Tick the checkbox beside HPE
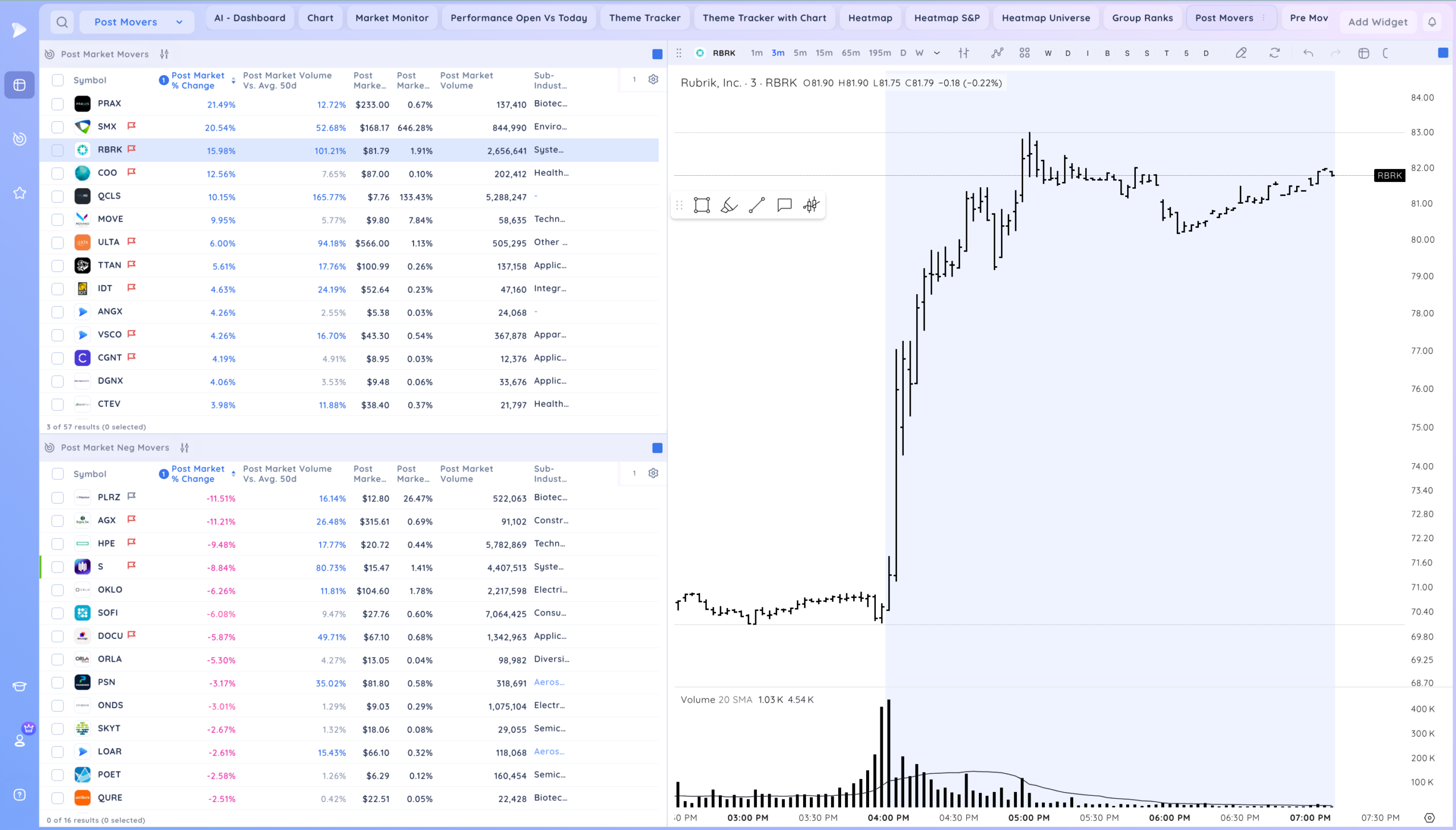 point(57,544)
